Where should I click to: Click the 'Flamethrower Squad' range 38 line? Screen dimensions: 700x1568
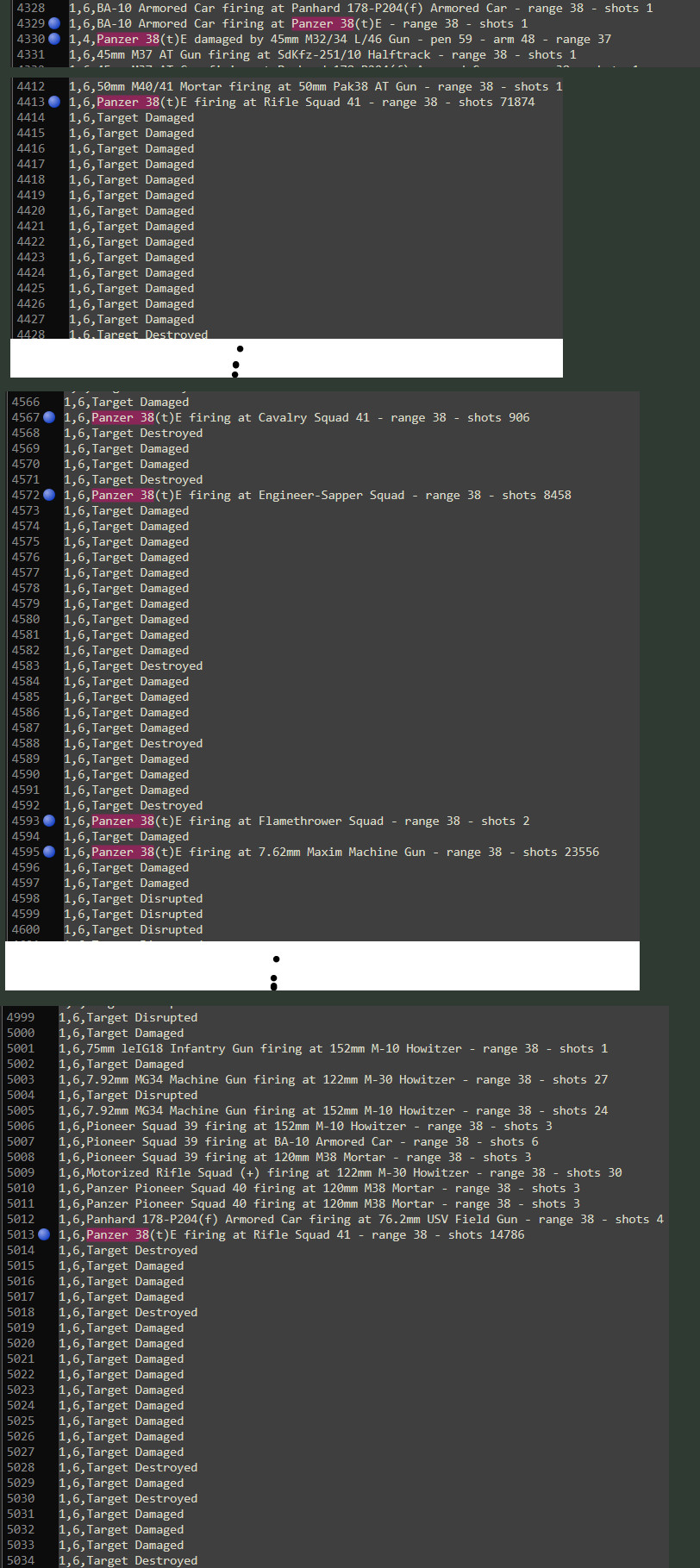point(297,821)
